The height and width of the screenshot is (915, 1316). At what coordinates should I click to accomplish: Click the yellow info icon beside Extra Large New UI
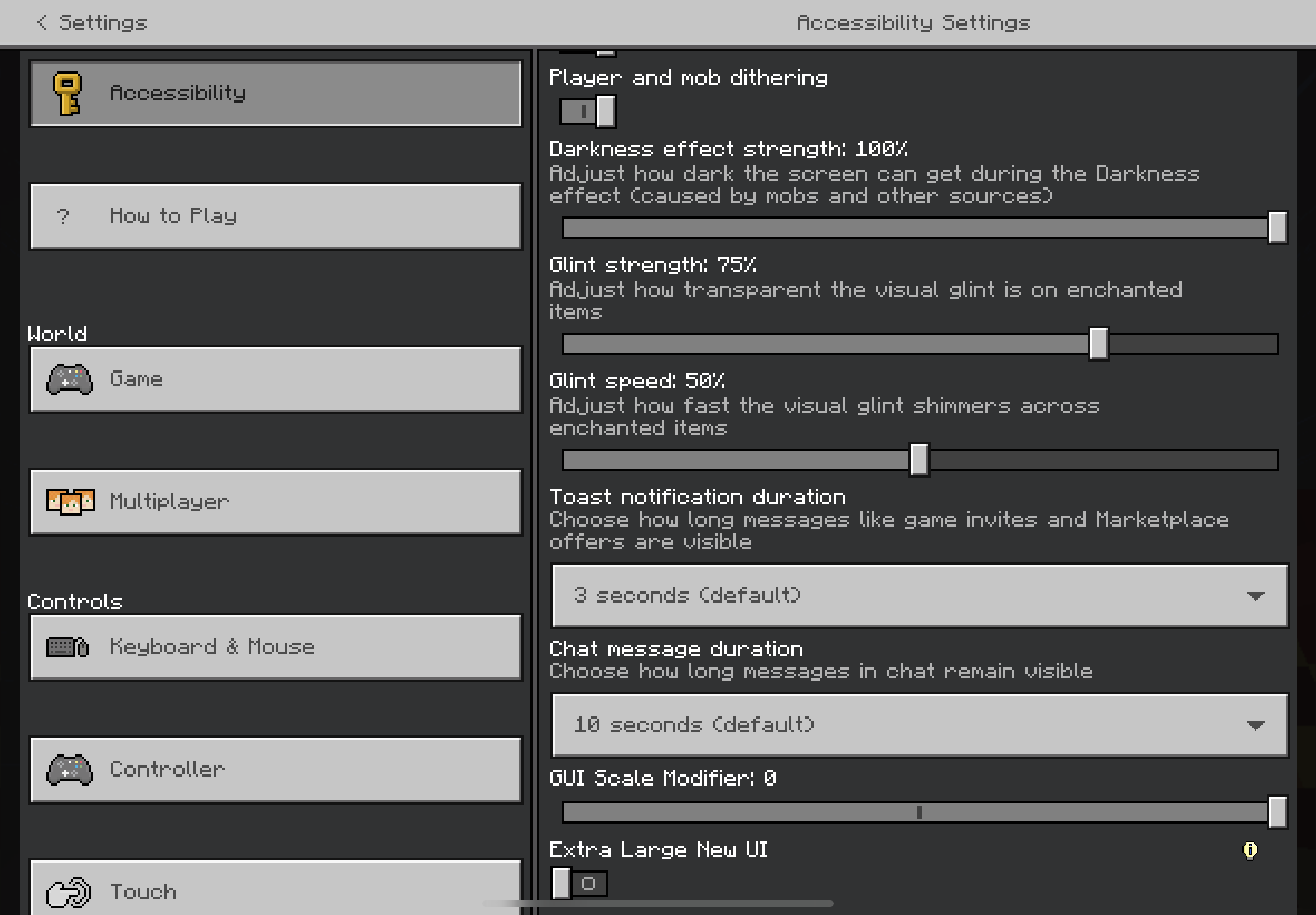[1250, 850]
